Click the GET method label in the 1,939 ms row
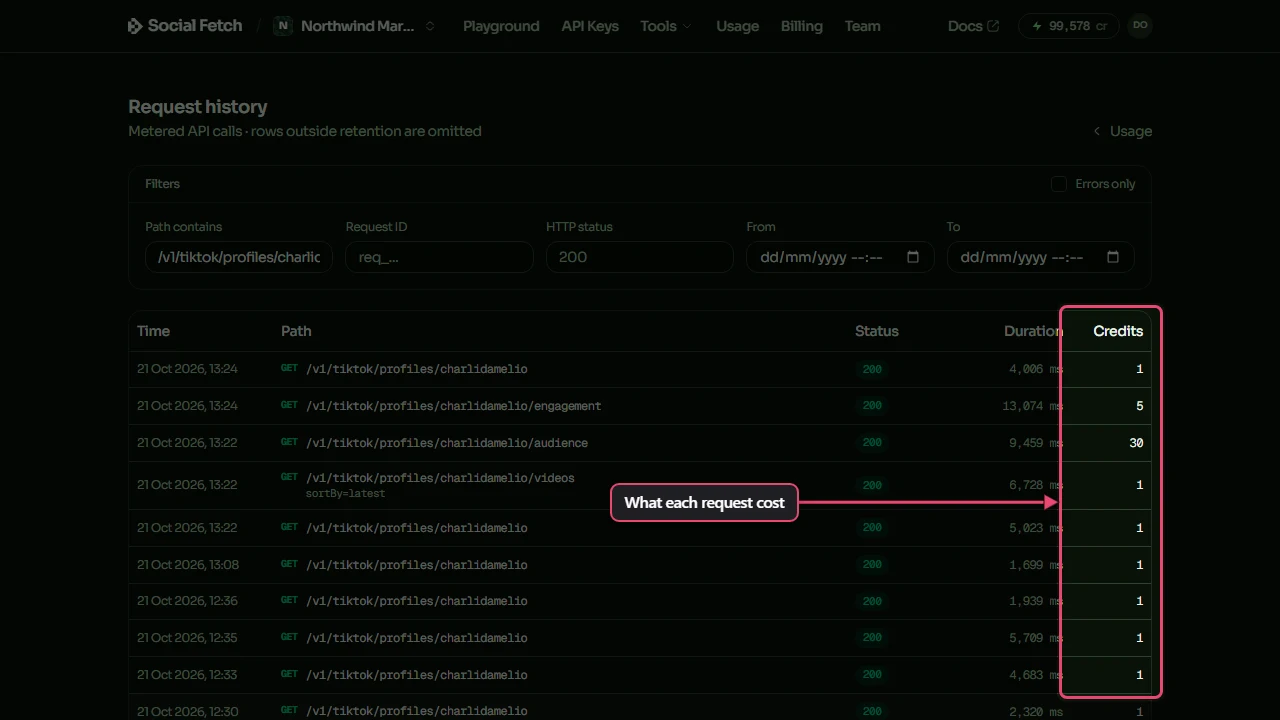 click(289, 601)
